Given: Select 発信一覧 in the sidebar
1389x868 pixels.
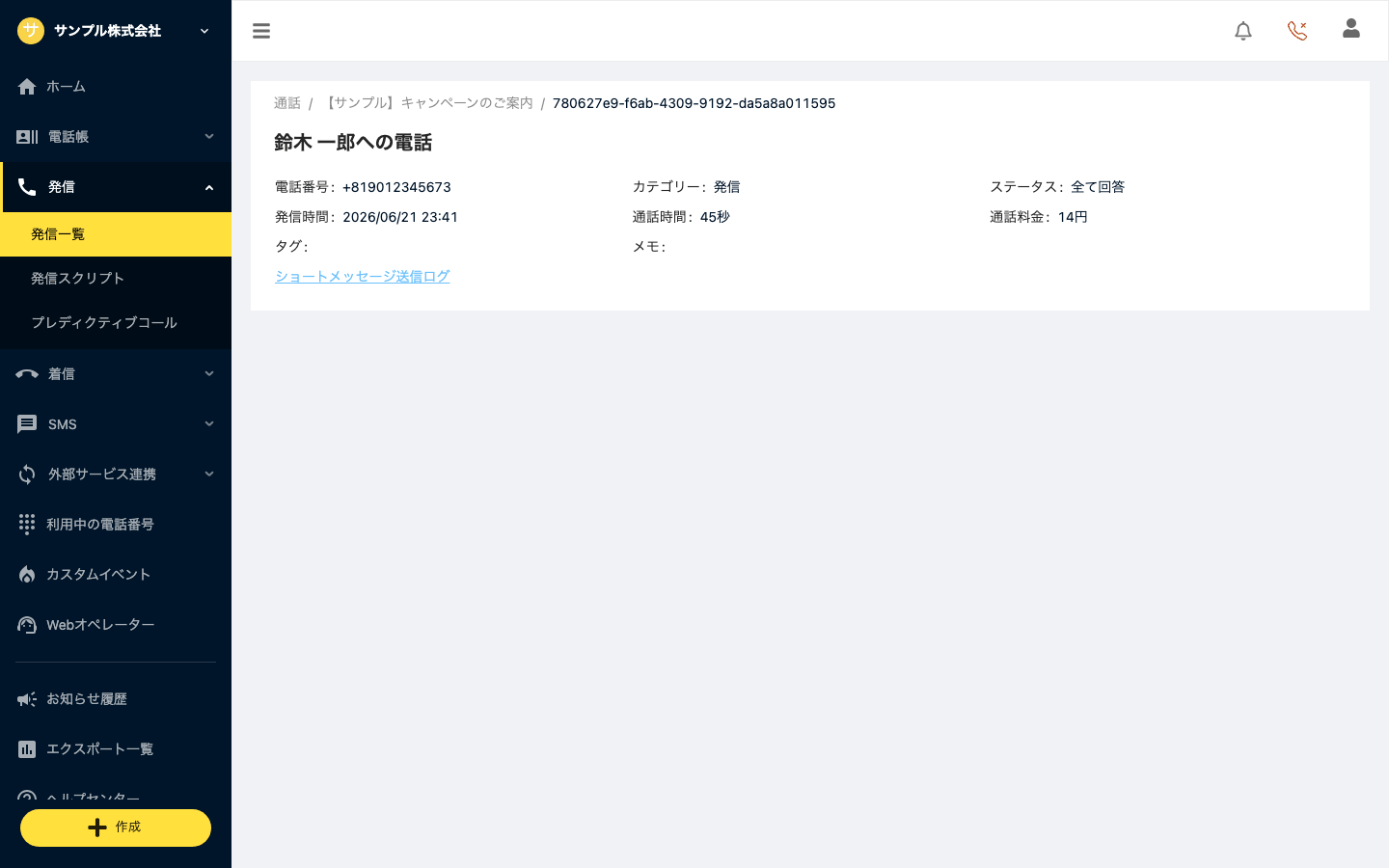Looking at the screenshot, I should pos(116,234).
